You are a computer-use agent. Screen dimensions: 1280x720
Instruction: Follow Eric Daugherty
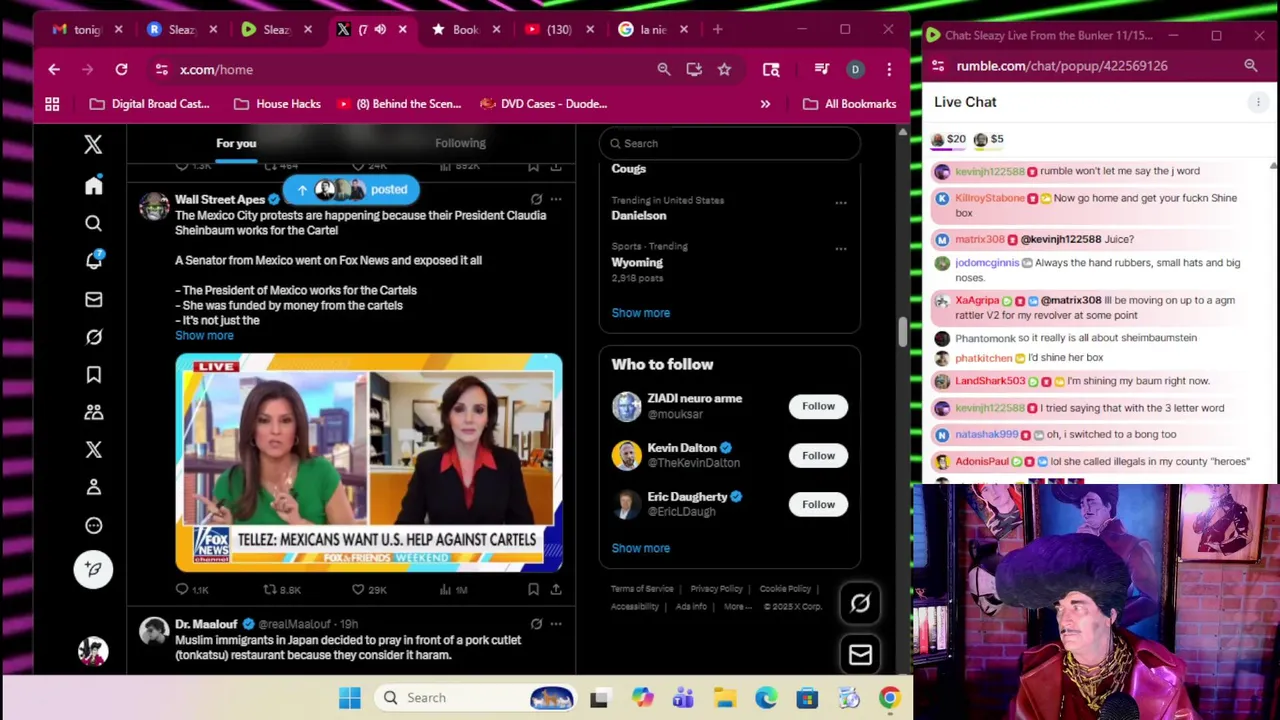point(818,505)
